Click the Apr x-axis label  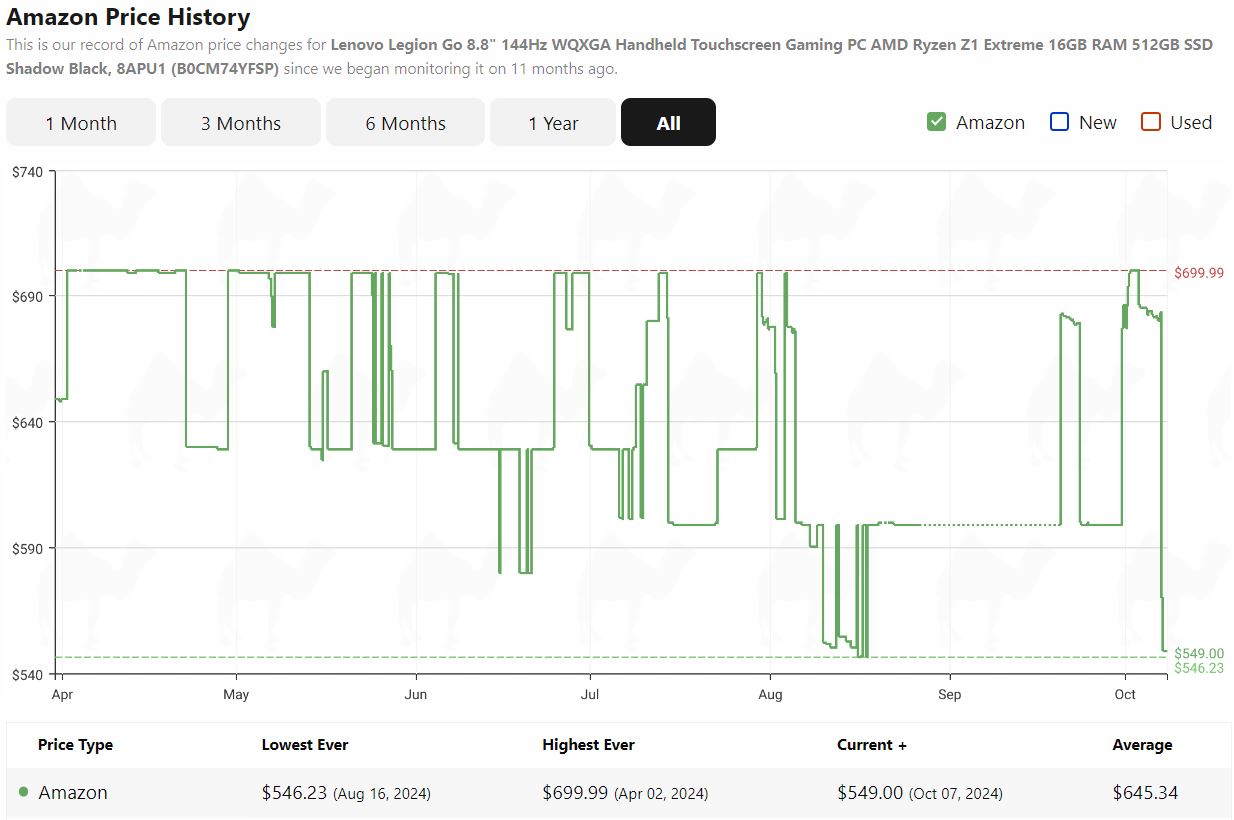click(62, 694)
